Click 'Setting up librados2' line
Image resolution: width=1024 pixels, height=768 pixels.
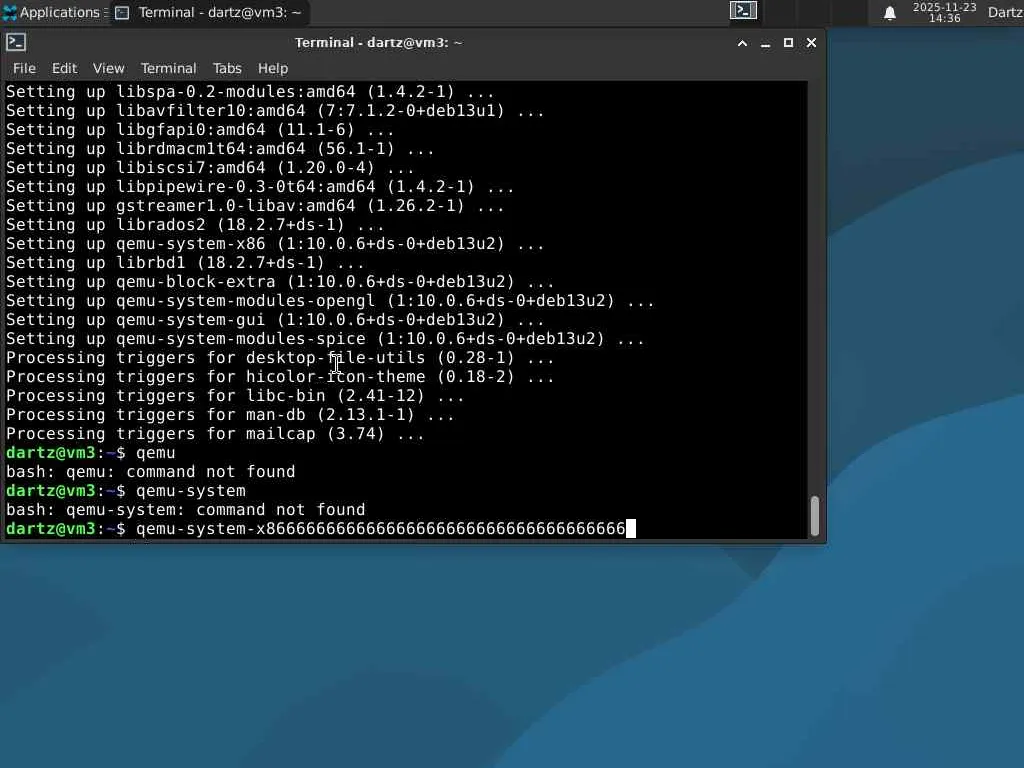tap(195, 225)
